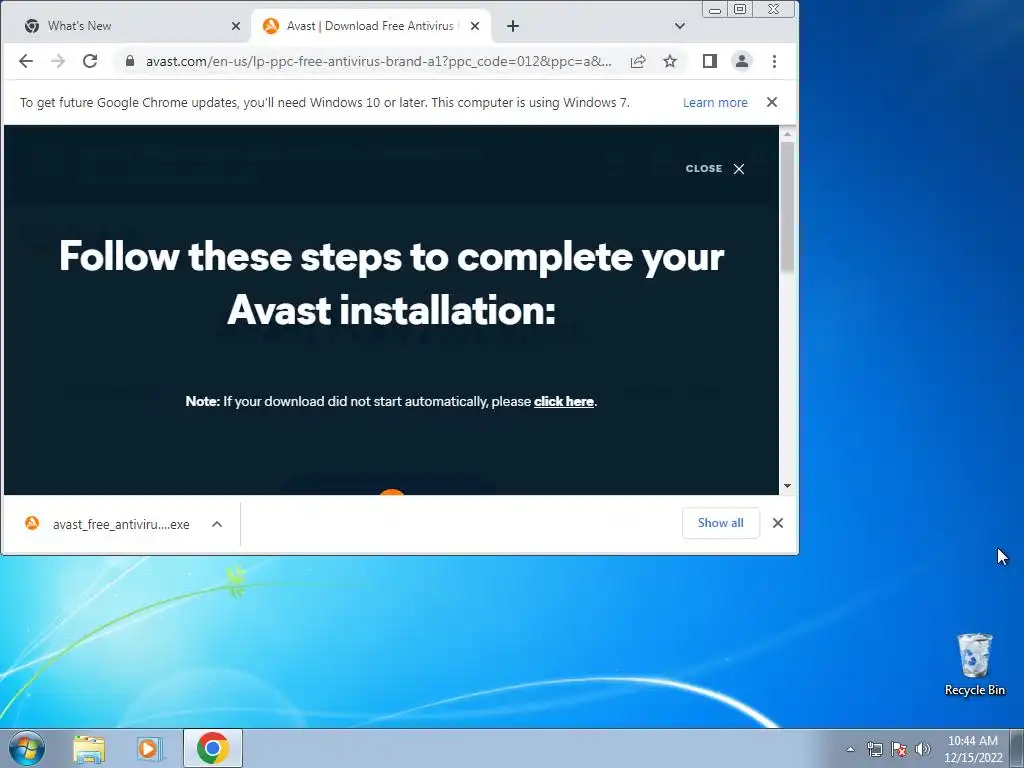Screen dimensions: 1024x768
Task: Open Windows Explorer from the taskbar
Action: (89, 748)
